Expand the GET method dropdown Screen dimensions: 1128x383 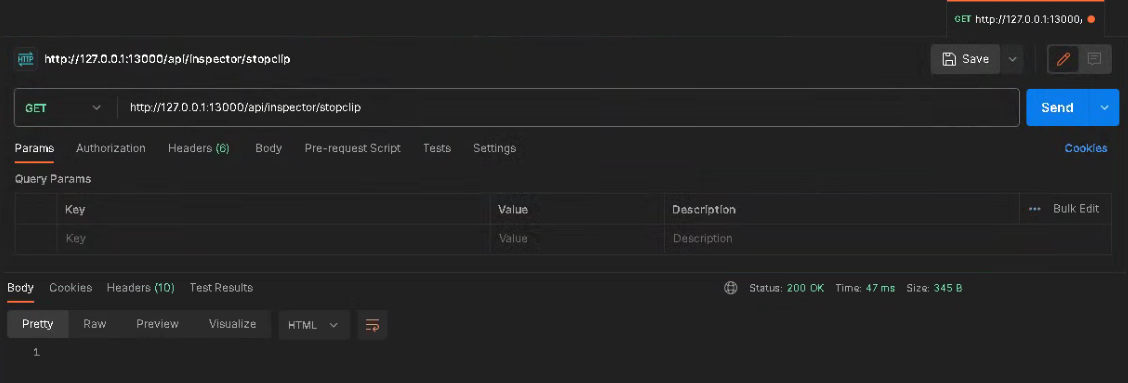coord(63,108)
